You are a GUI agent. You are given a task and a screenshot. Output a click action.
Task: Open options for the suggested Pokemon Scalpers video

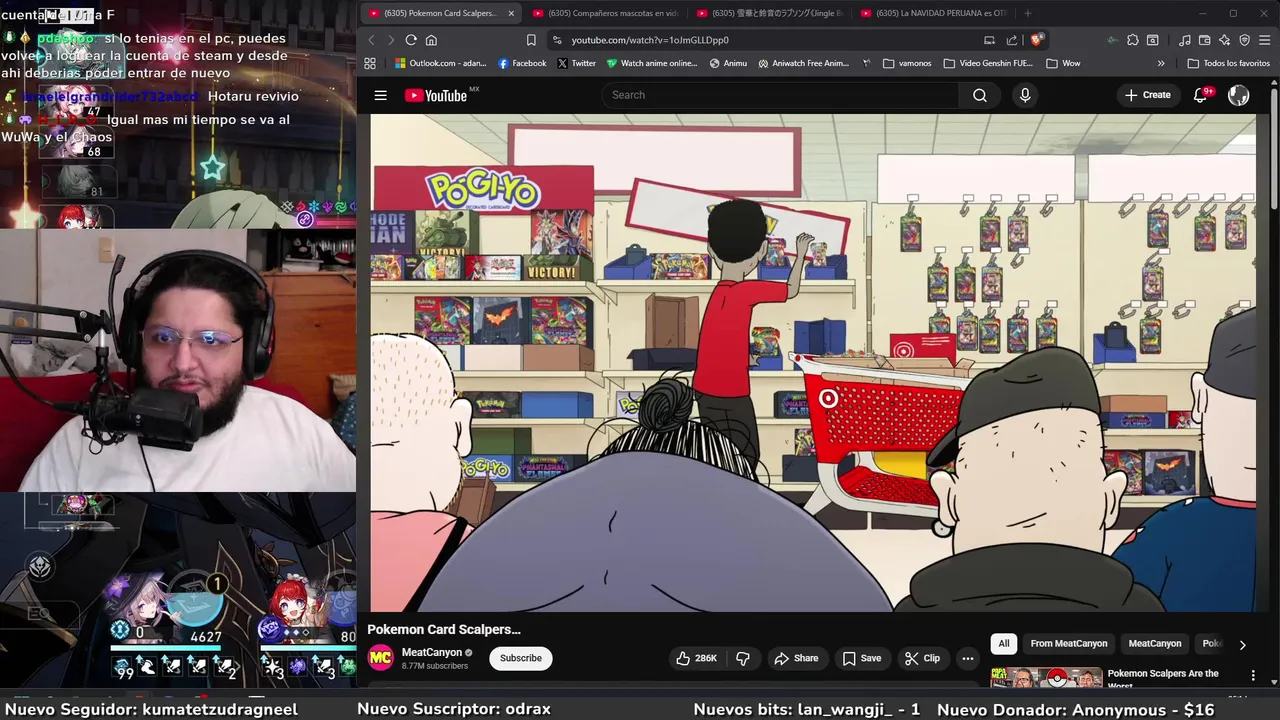(x=1253, y=676)
